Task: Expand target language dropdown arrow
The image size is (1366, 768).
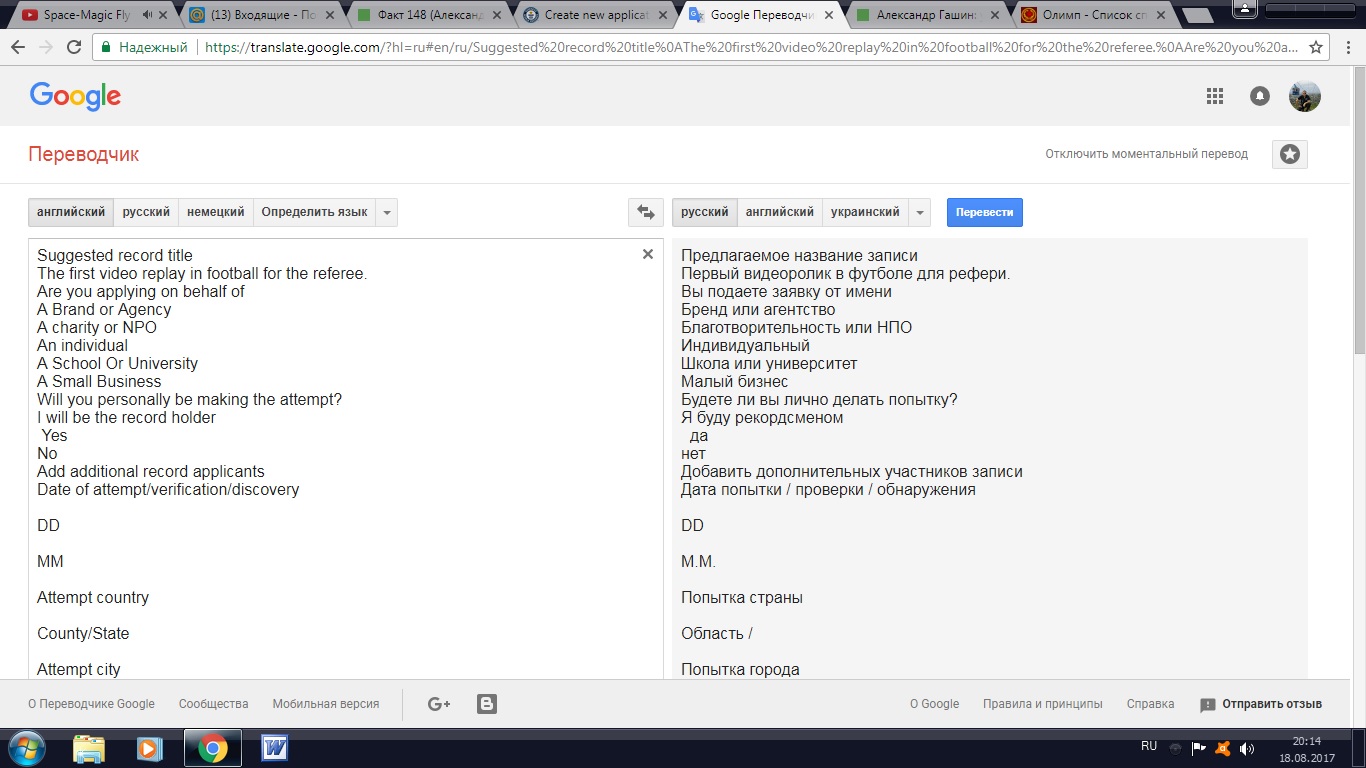Action: coord(920,212)
